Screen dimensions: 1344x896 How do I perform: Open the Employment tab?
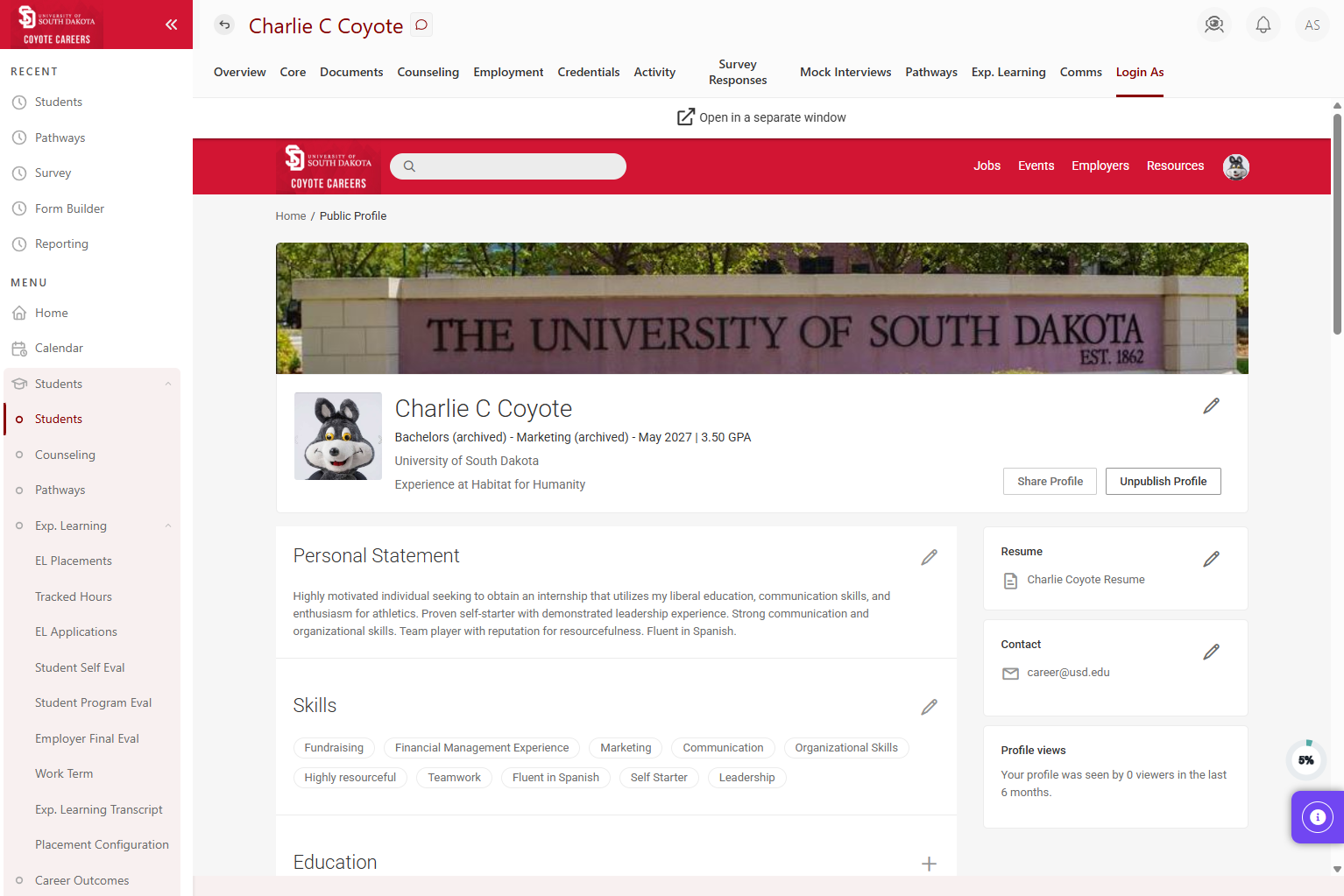click(508, 72)
